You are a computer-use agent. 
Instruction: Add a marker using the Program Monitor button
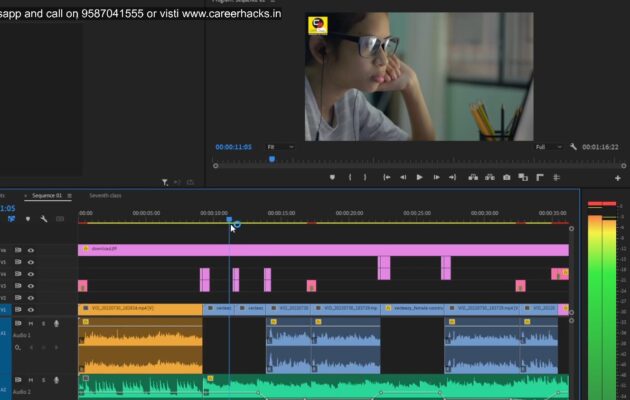coord(333,177)
